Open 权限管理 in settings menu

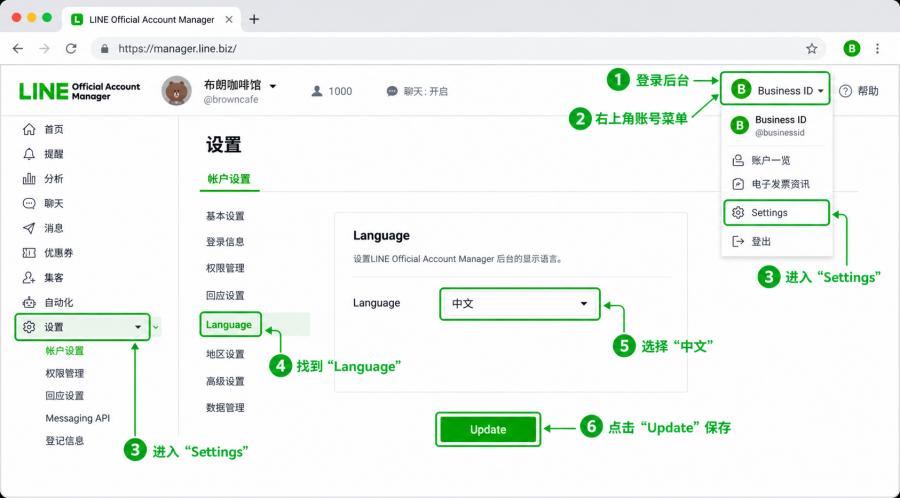coord(225,269)
